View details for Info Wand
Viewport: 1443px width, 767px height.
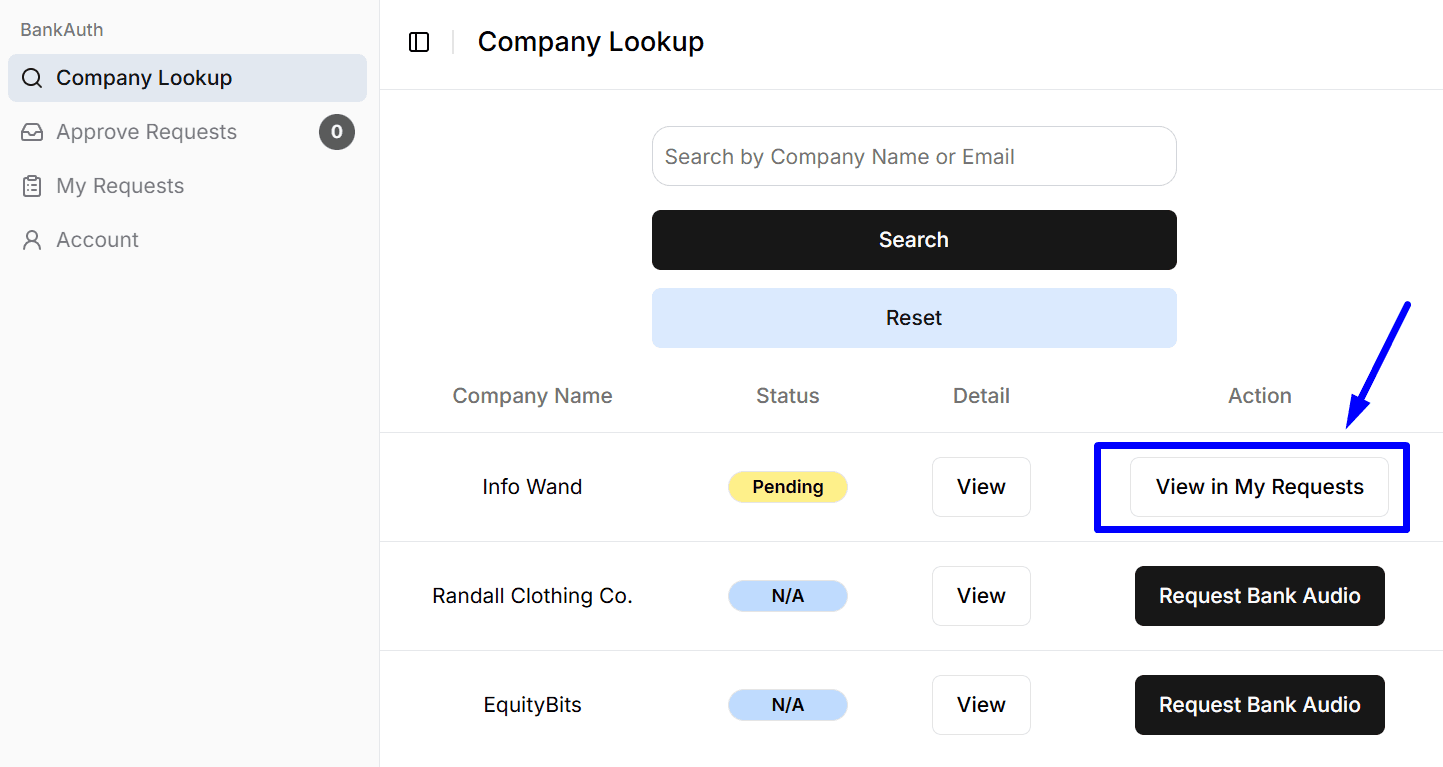[980, 487]
